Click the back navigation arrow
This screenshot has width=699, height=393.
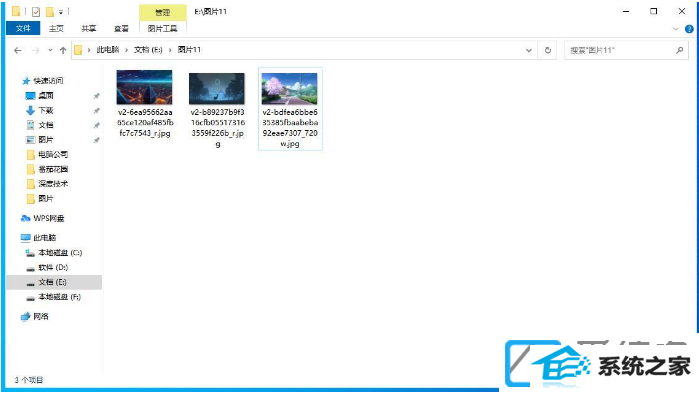coord(17,50)
